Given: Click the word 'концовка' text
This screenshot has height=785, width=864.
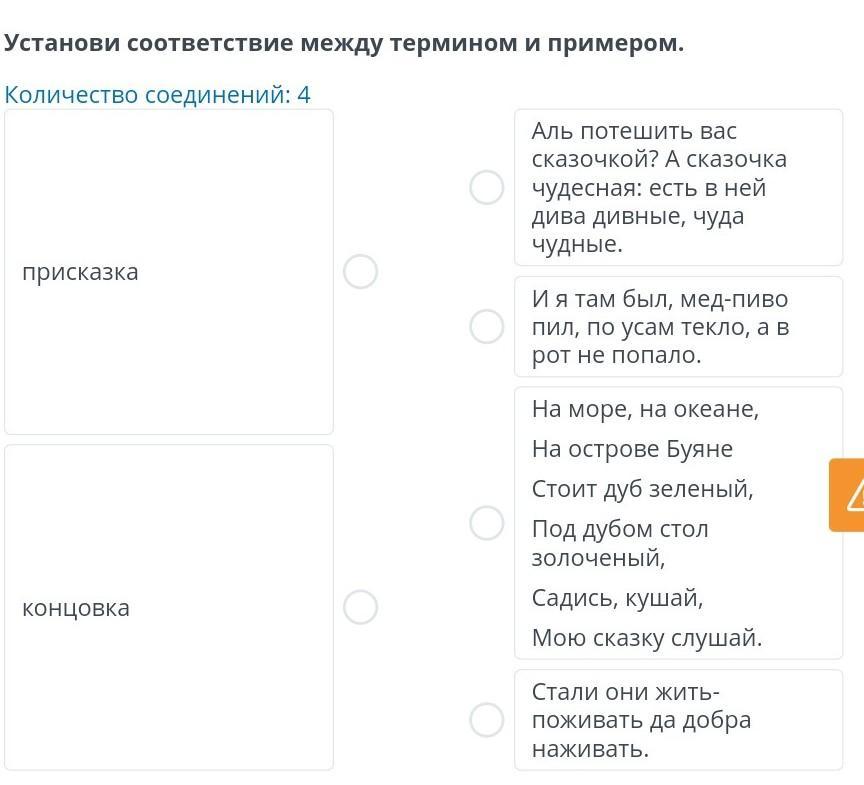Looking at the screenshot, I should (x=76, y=608).
